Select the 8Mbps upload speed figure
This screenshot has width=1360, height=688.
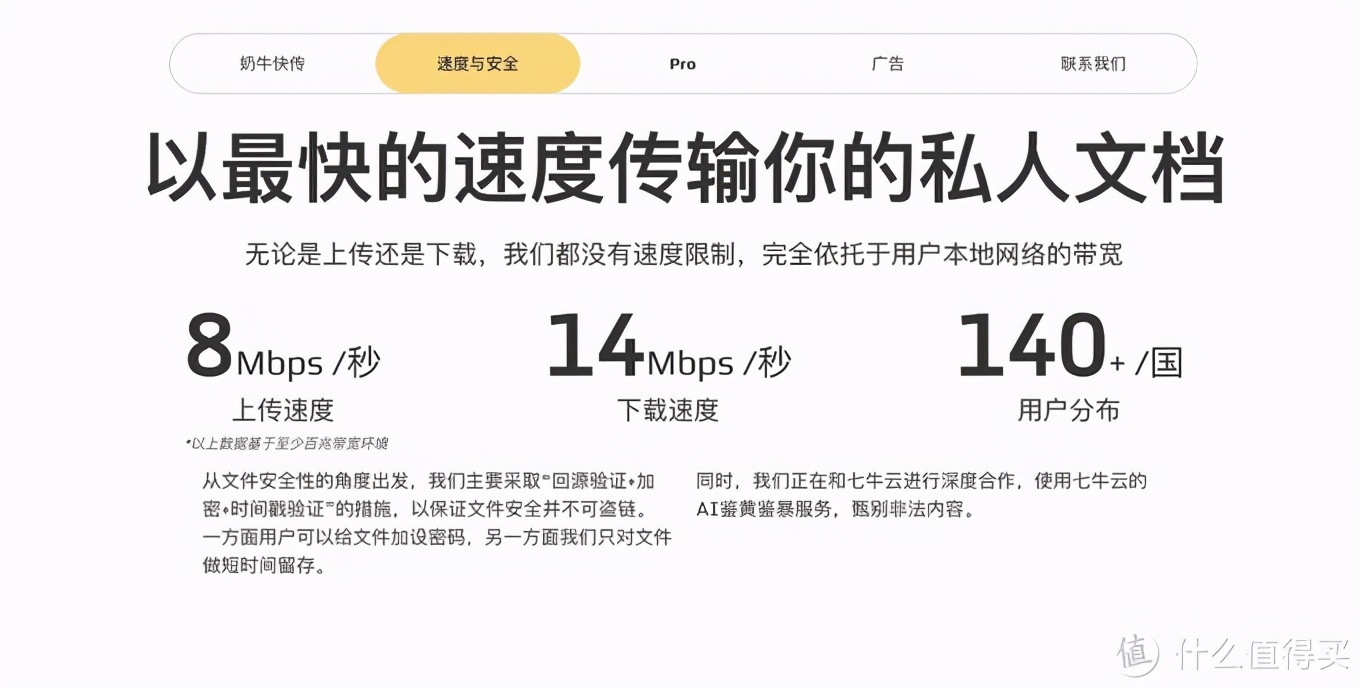[x=285, y=350]
